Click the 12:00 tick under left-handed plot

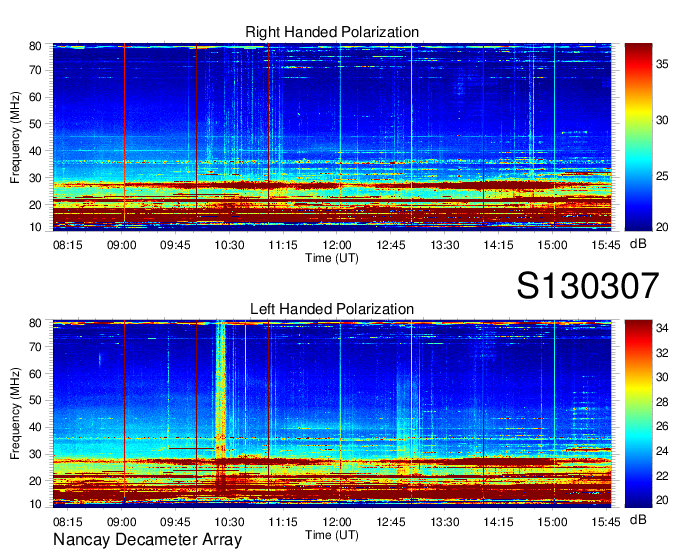337,522
